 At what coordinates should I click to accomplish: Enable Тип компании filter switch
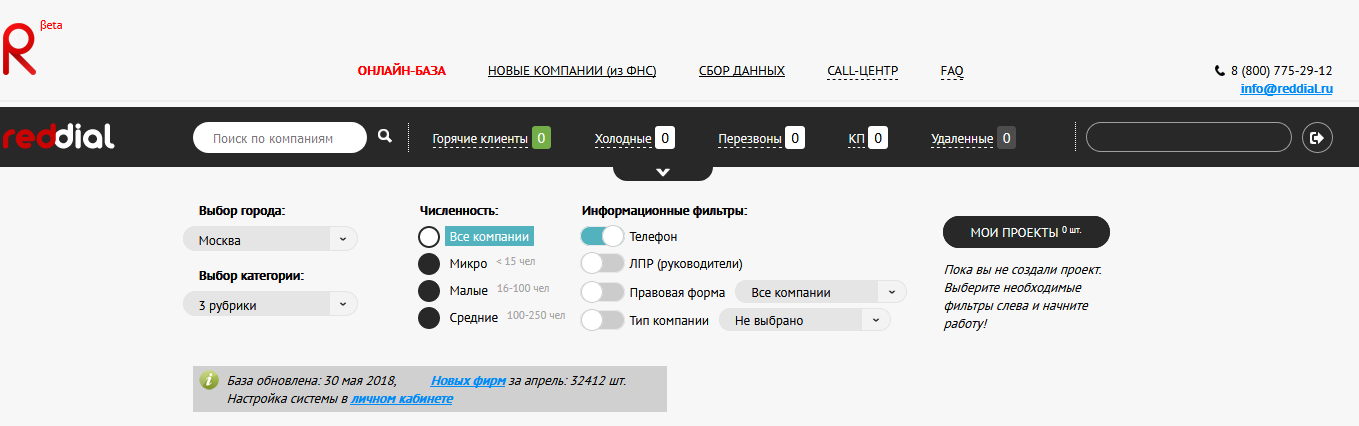[x=602, y=320]
